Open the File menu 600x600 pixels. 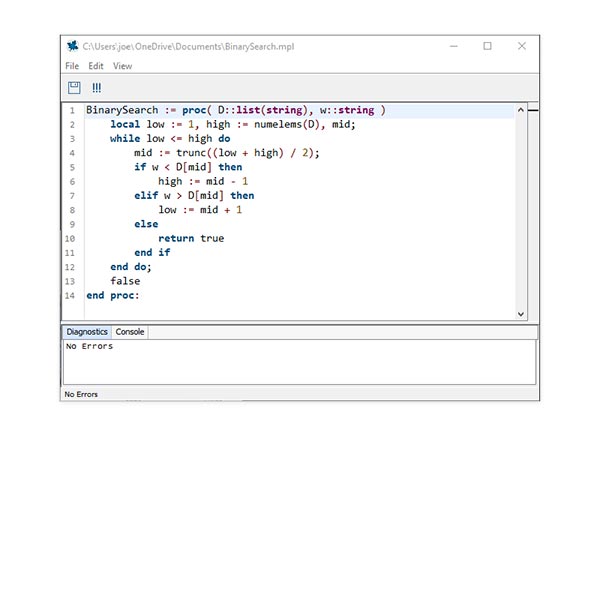click(x=72, y=66)
